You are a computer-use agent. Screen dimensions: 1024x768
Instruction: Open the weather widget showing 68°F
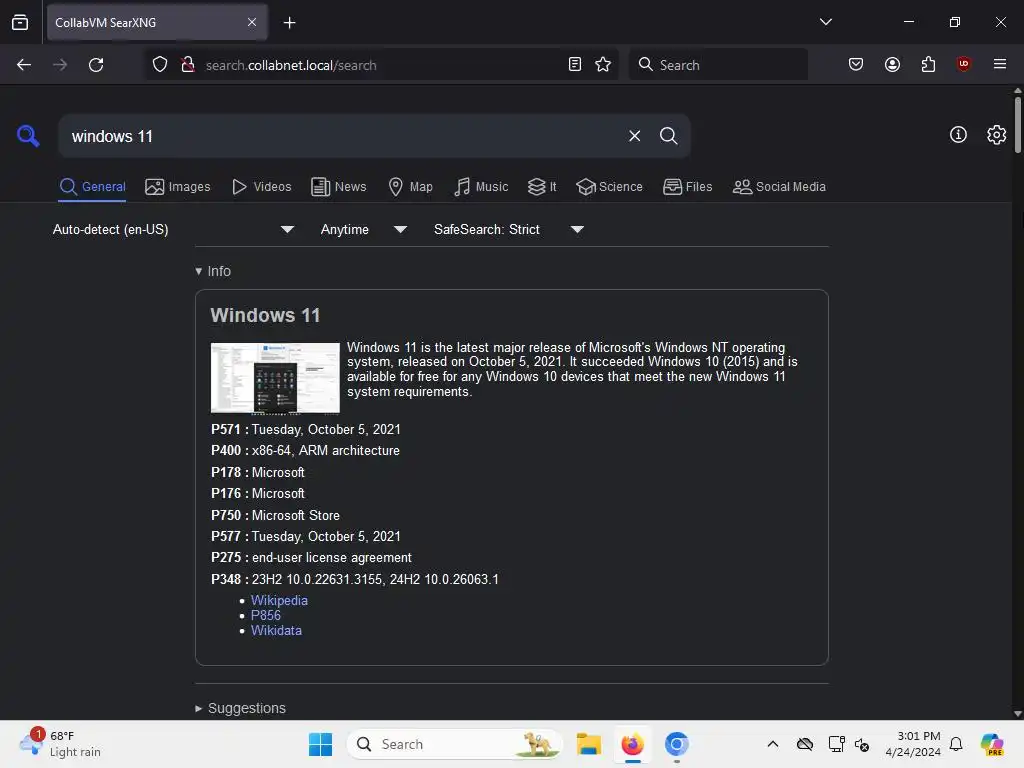pos(60,744)
